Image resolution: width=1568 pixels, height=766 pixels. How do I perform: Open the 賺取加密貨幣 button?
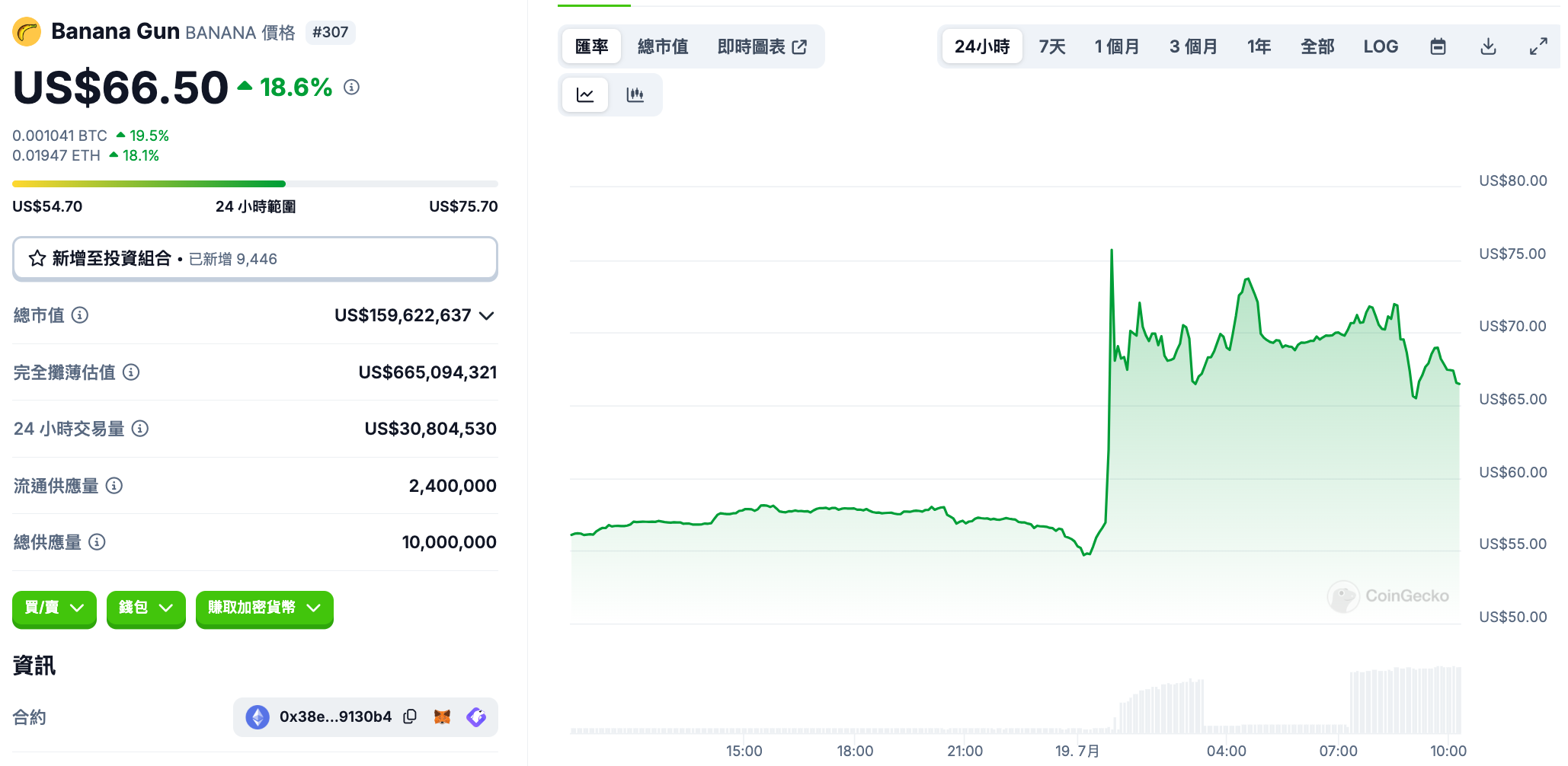point(264,609)
